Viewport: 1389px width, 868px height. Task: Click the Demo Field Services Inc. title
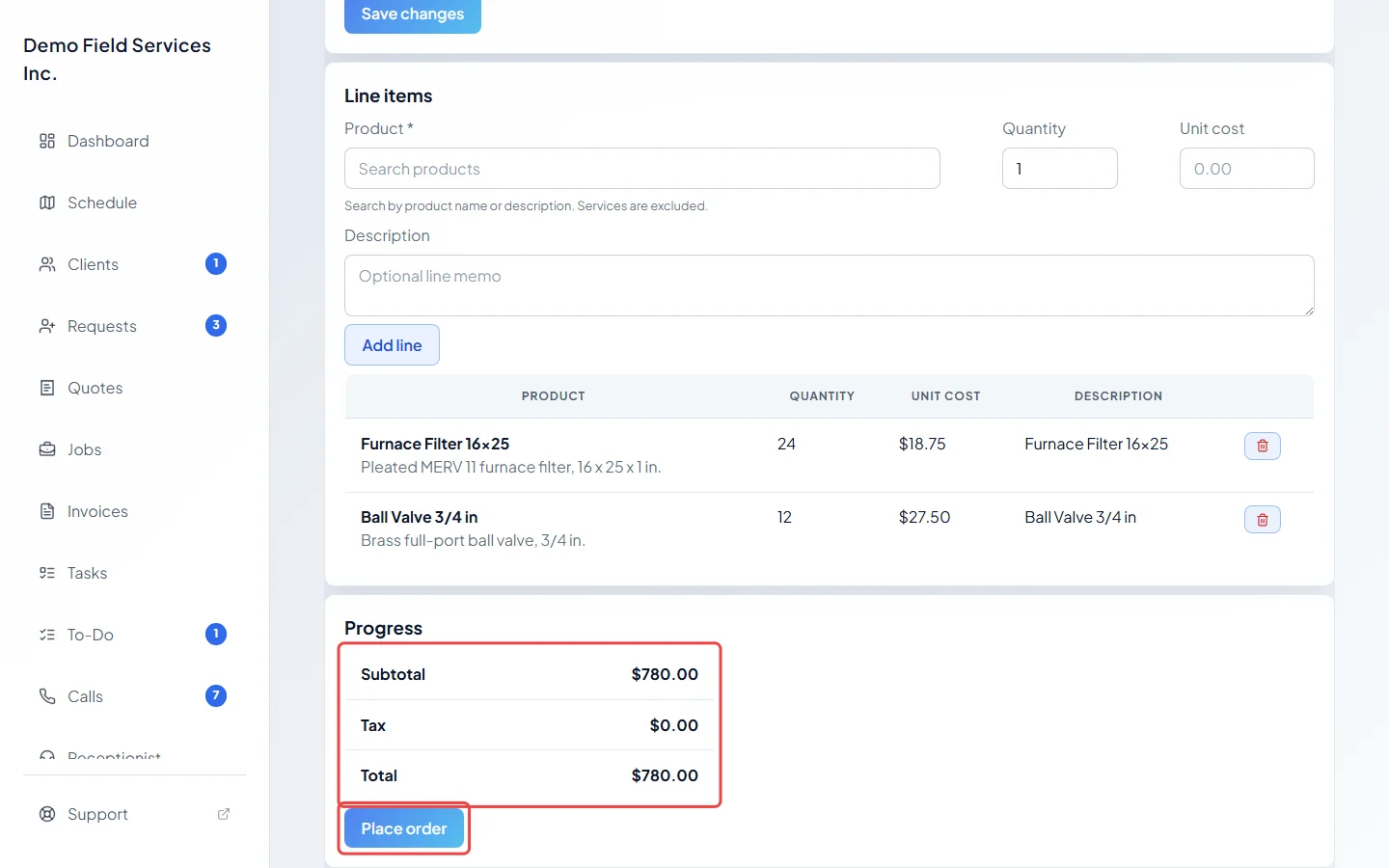[117, 59]
